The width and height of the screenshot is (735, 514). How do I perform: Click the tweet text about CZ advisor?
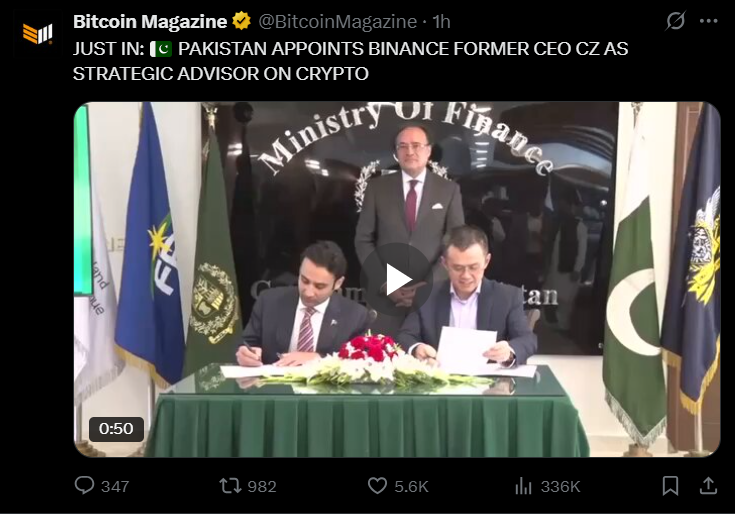[351, 61]
